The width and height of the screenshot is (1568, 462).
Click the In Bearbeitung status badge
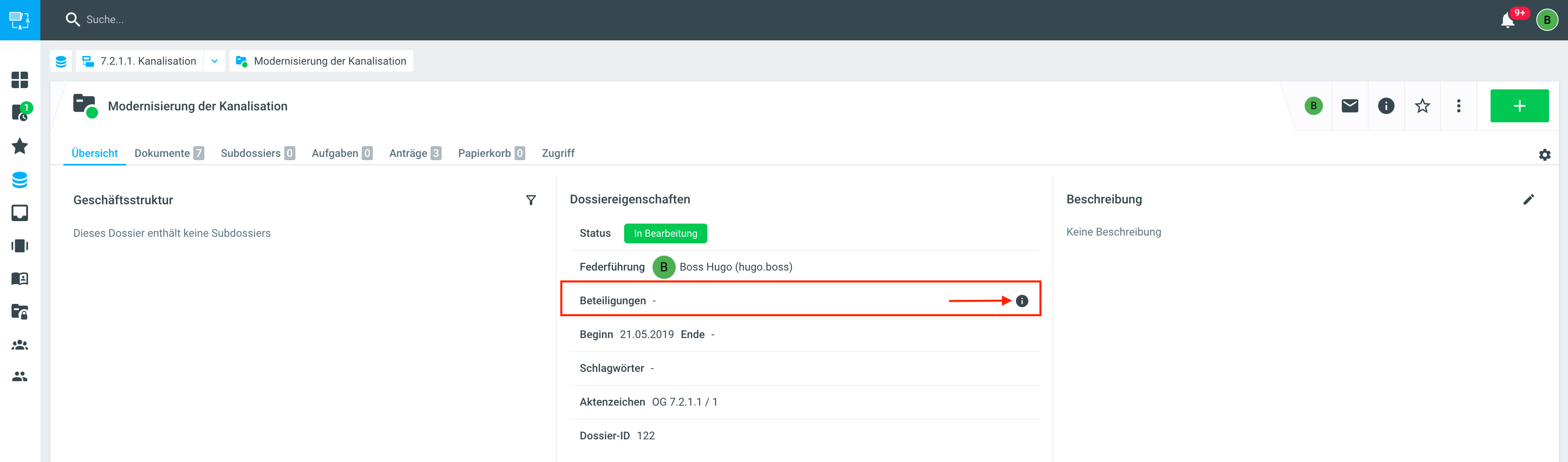tap(665, 233)
